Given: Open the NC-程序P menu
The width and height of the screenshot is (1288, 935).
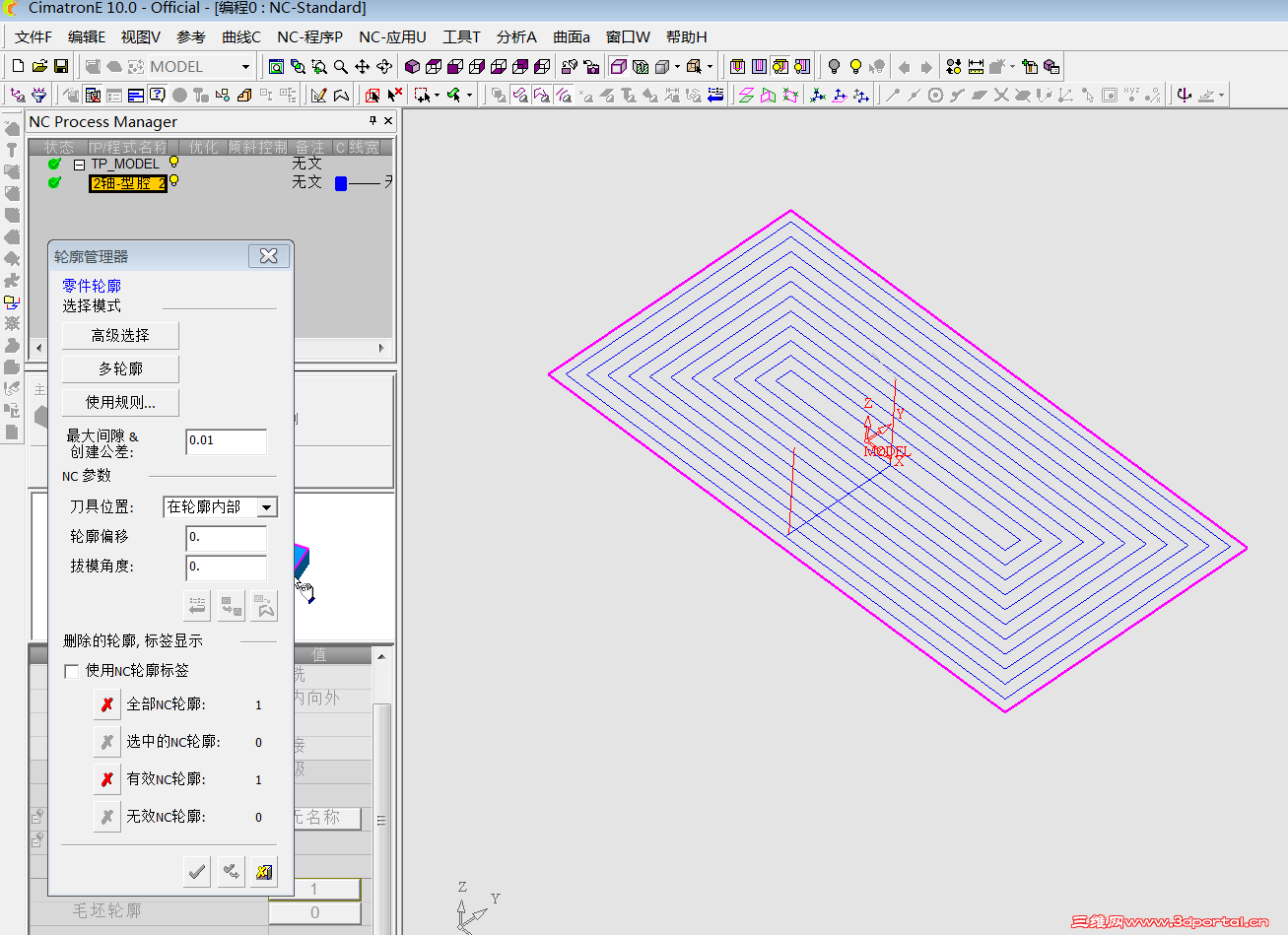Looking at the screenshot, I should [309, 37].
